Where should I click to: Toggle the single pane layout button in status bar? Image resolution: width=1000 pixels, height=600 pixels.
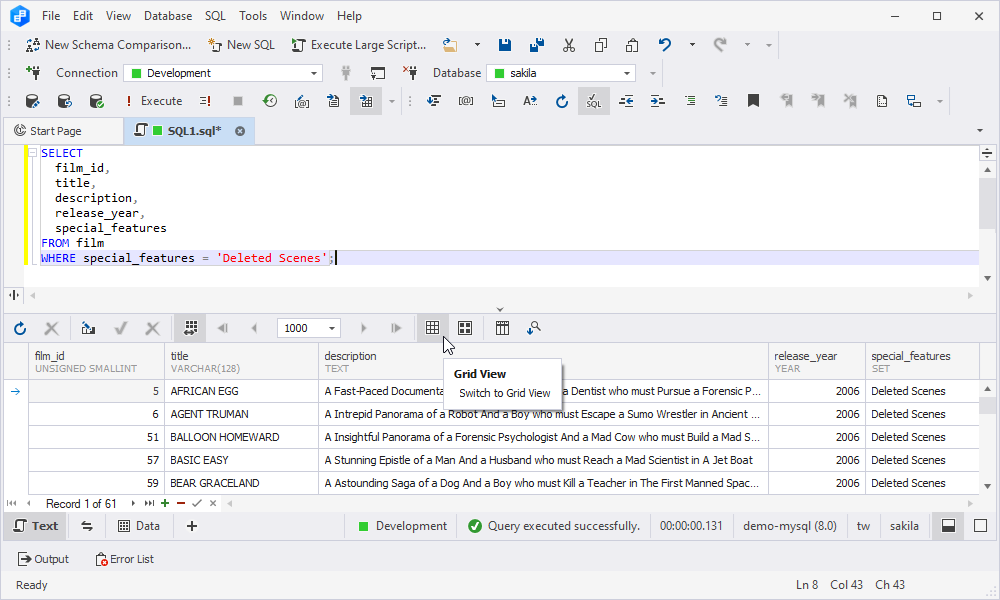click(981, 526)
